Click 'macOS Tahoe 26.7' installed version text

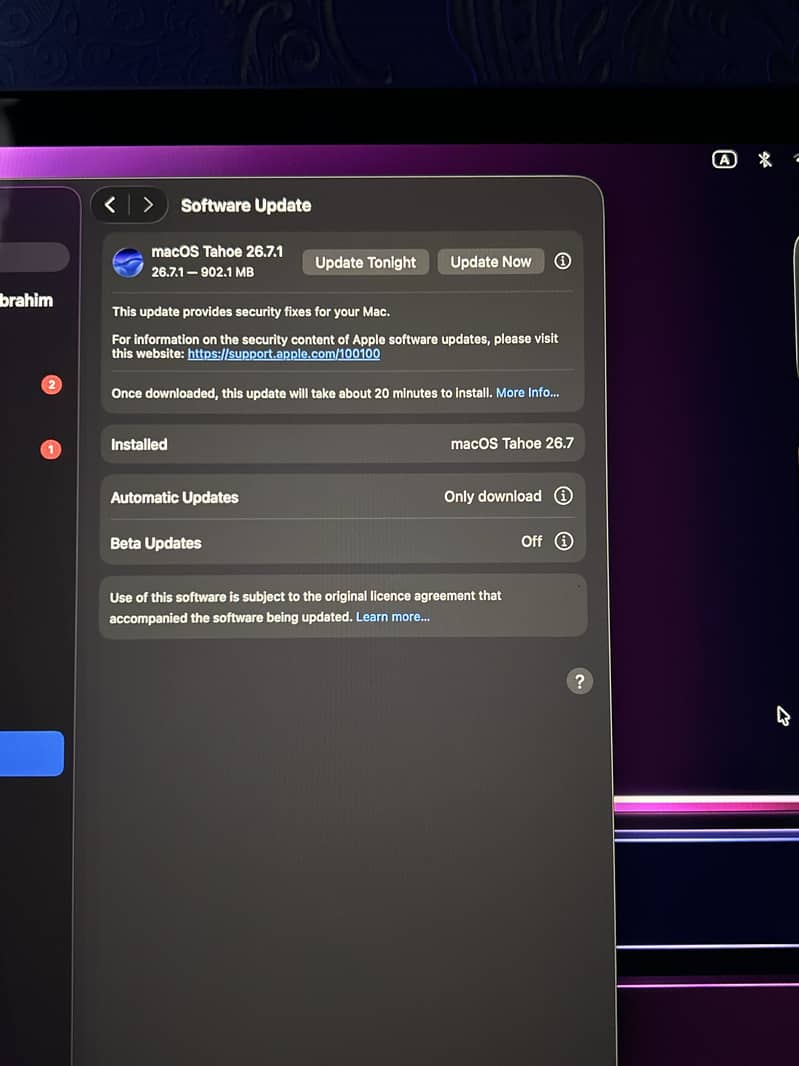pyautogui.click(x=512, y=443)
